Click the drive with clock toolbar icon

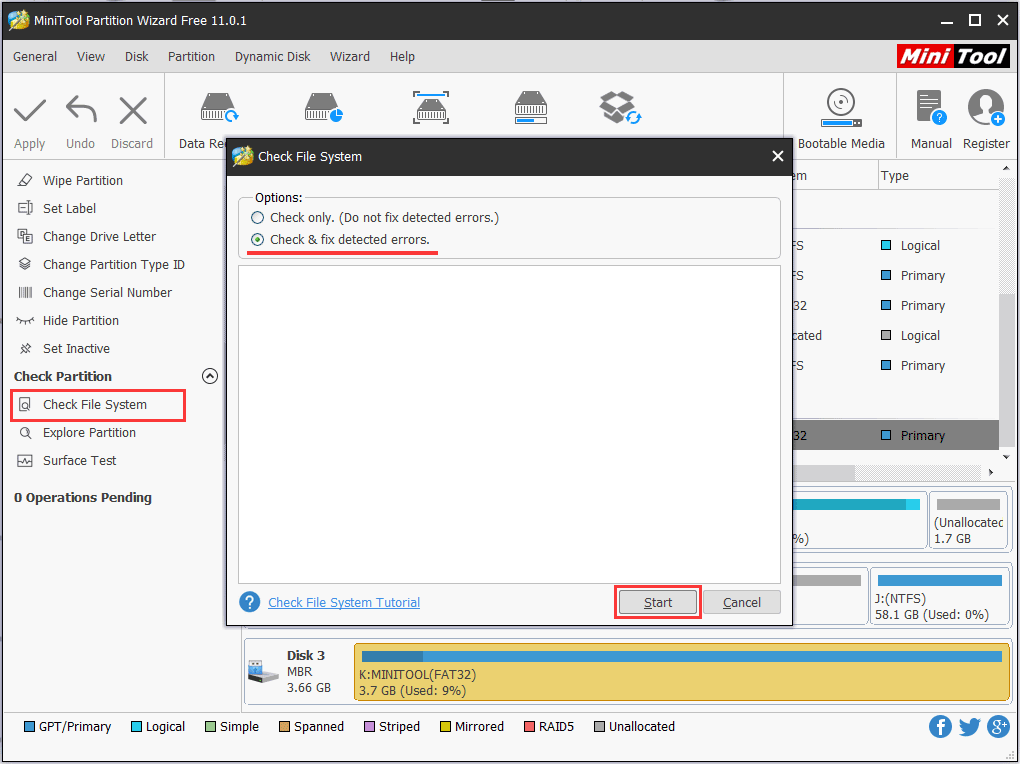(323, 108)
